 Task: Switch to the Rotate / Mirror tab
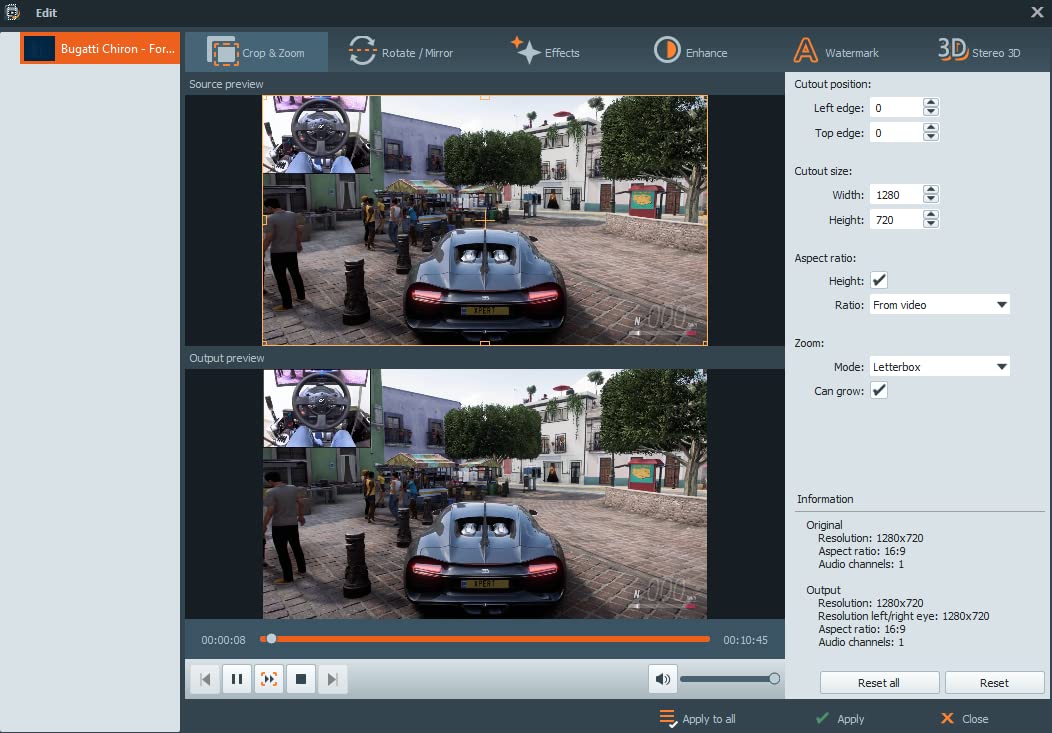401,52
